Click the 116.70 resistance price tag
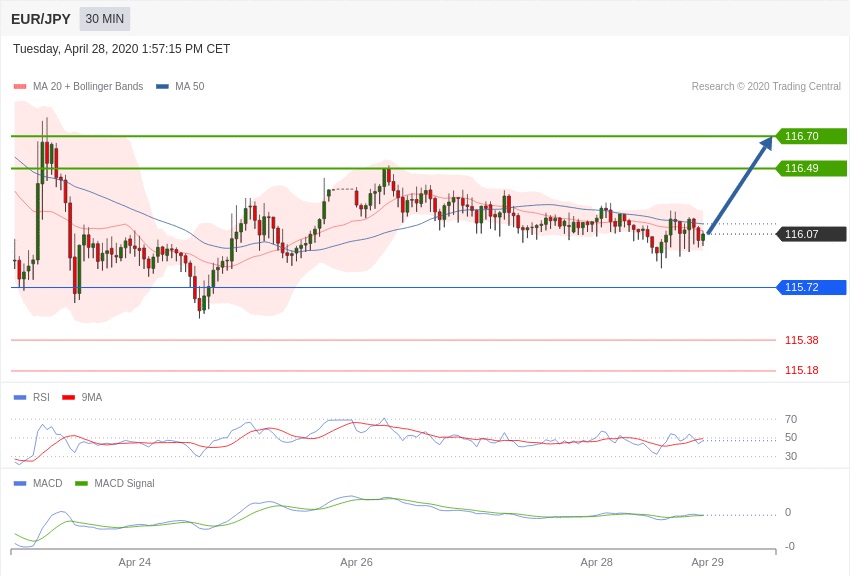Image resolution: width=850 pixels, height=576 pixels. (811, 136)
